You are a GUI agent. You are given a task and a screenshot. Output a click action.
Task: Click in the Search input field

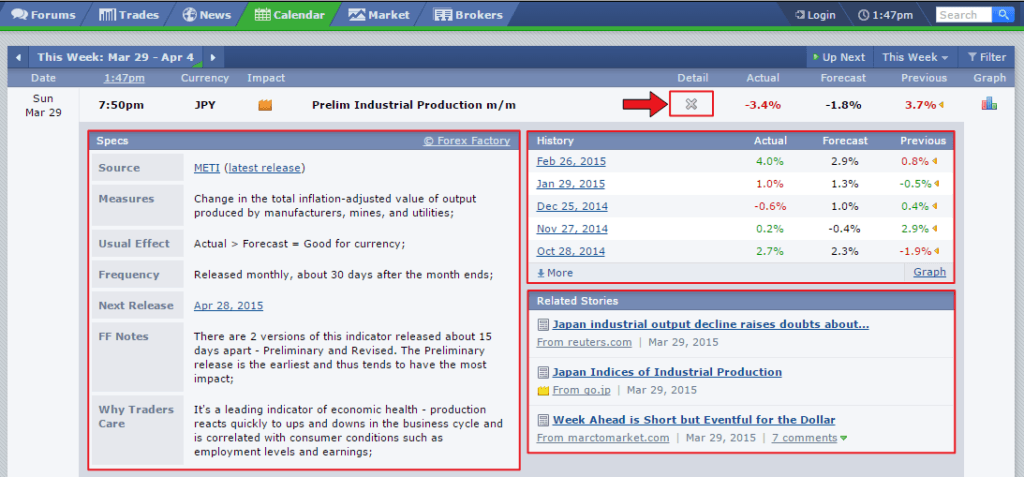tap(962, 15)
